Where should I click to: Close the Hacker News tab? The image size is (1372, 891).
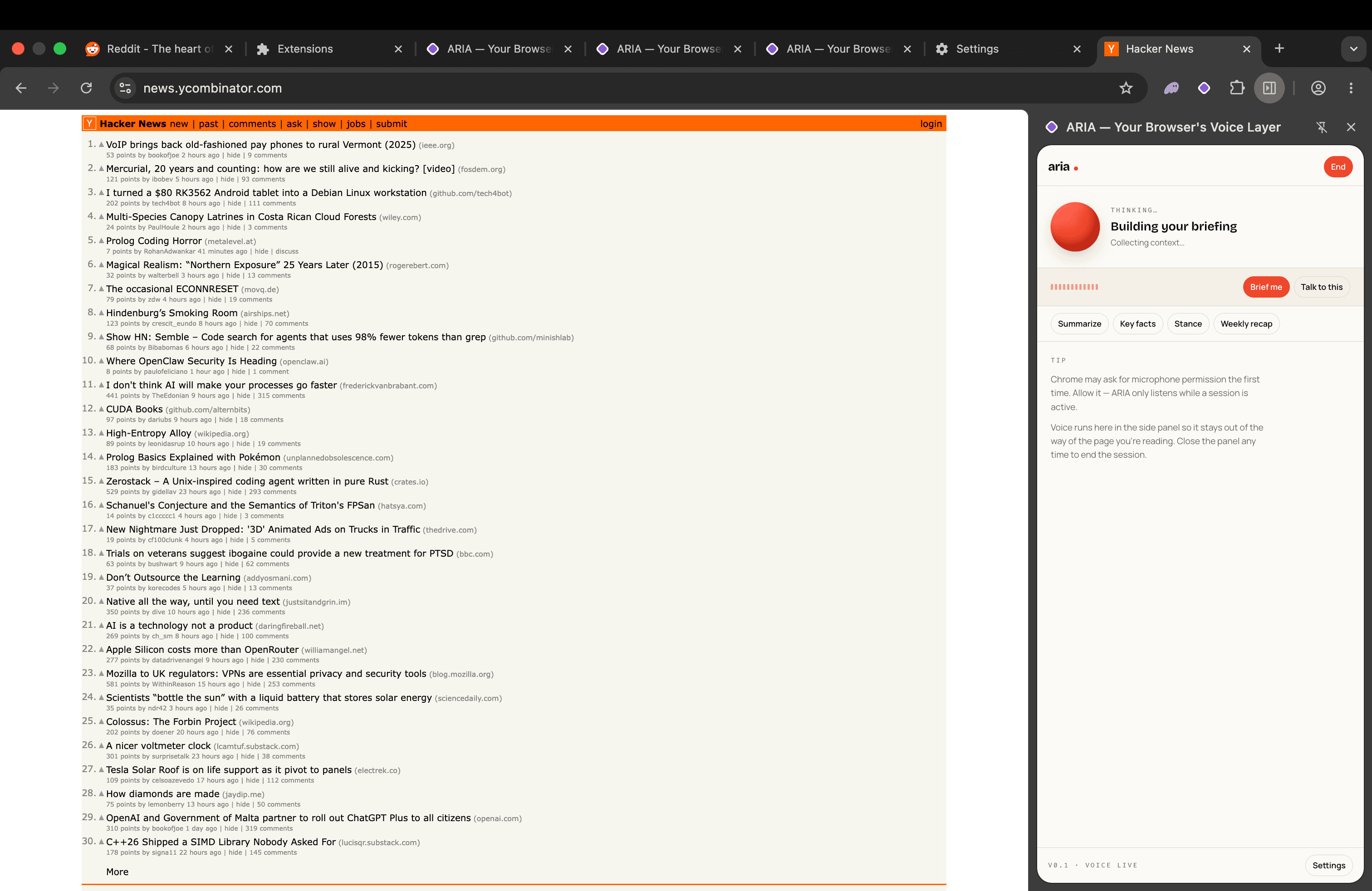pyautogui.click(x=1247, y=49)
